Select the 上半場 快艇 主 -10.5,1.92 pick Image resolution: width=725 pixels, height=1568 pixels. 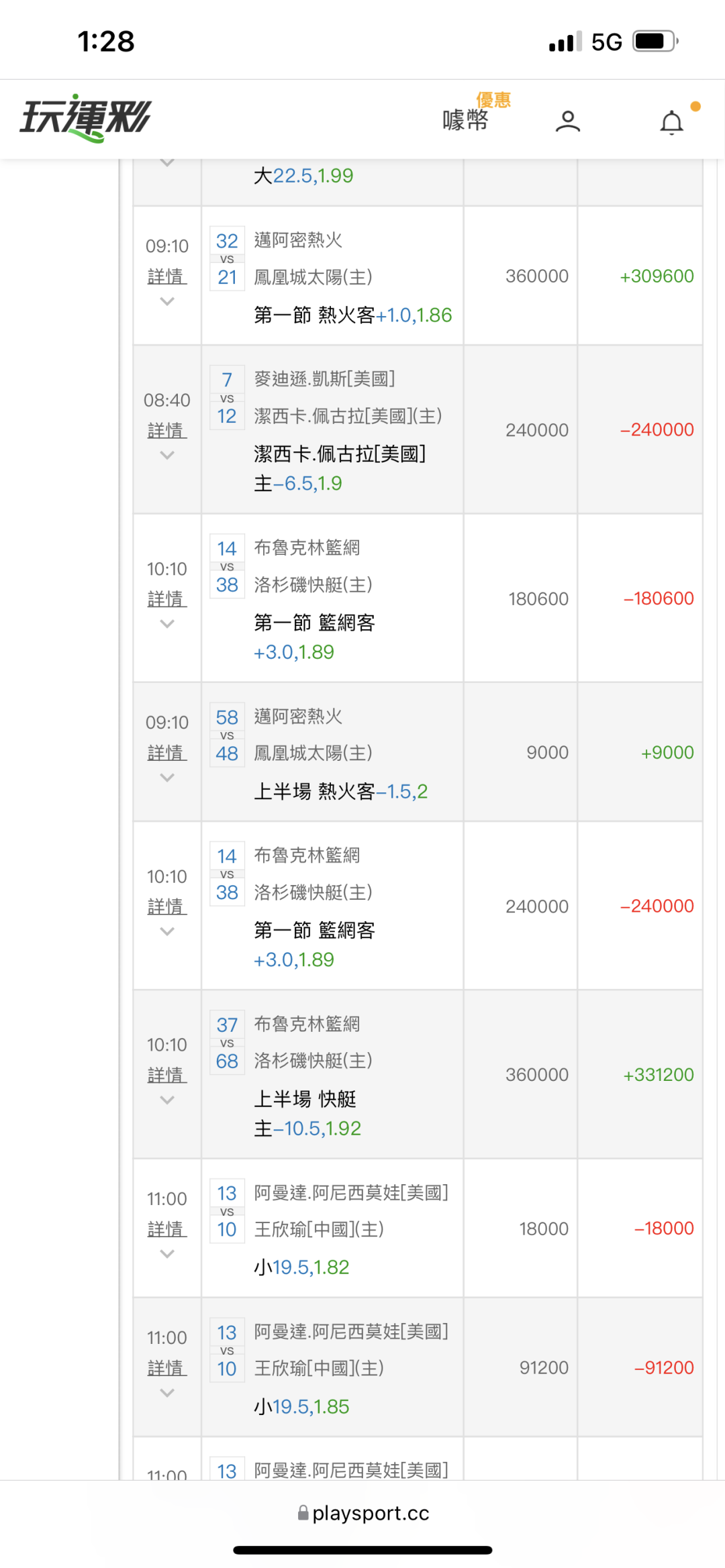307,1114
